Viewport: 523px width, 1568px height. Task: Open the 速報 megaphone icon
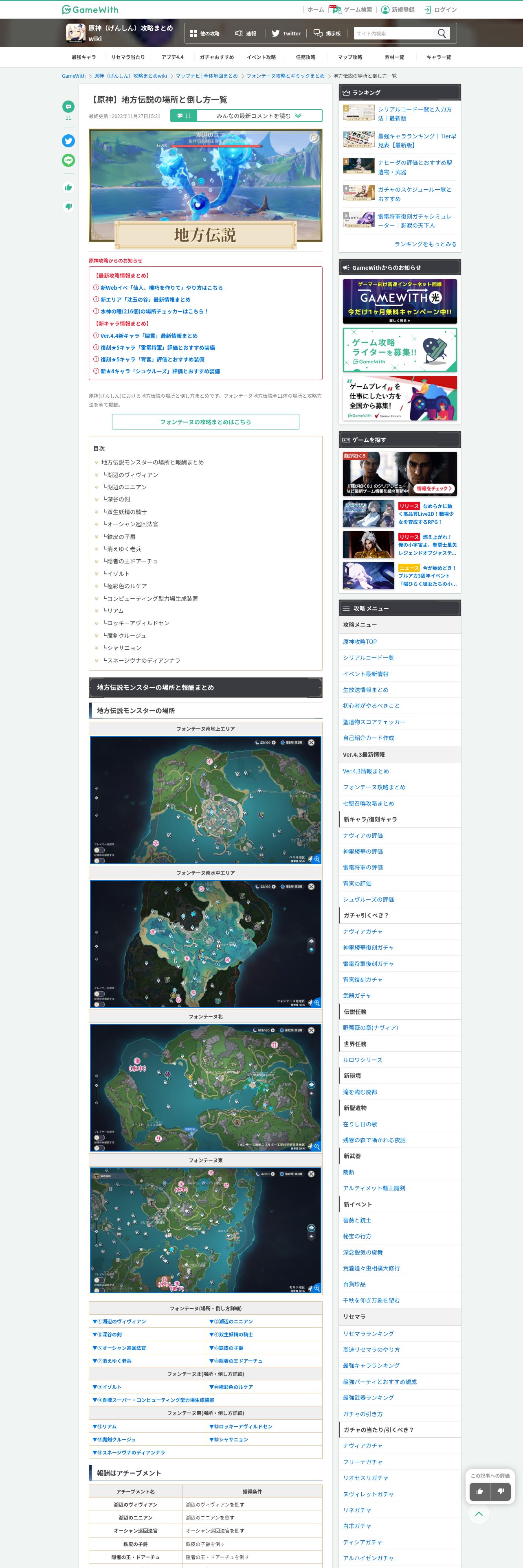coord(239,33)
